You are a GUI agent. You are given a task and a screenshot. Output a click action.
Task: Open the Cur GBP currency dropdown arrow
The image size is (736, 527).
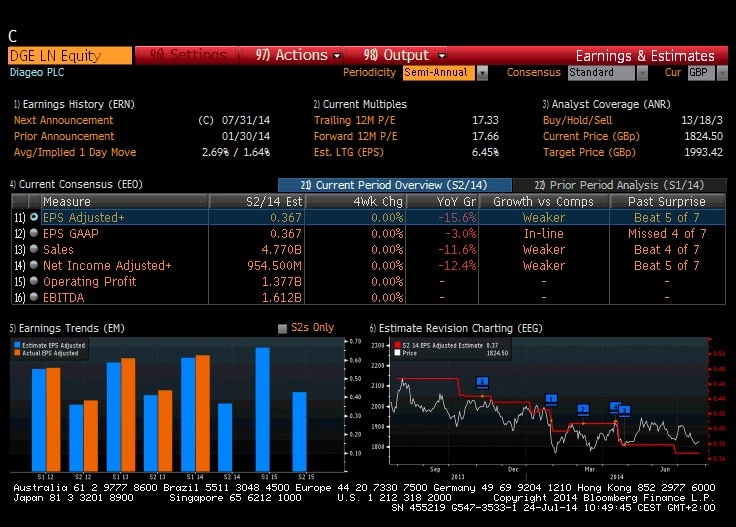click(x=722, y=73)
